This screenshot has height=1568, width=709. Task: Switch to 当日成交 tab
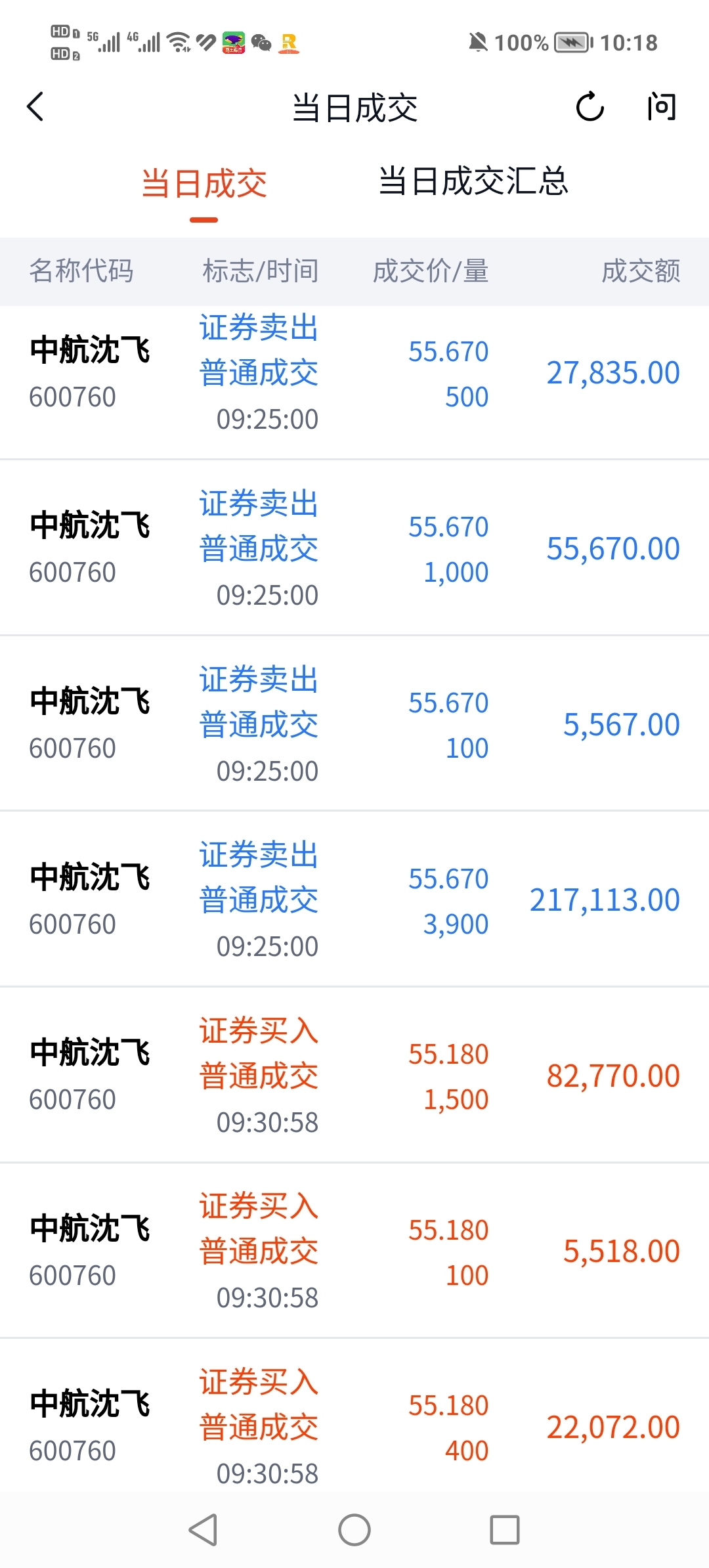click(204, 183)
